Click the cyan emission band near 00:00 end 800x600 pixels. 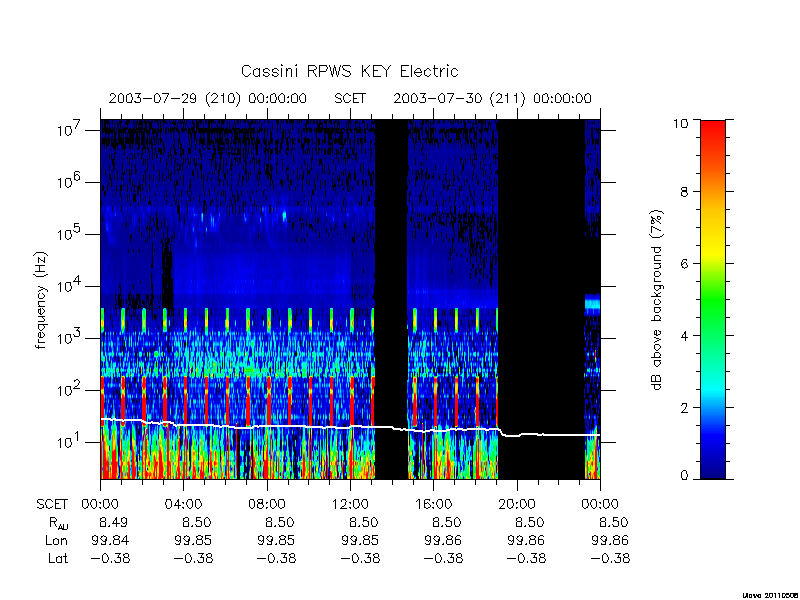[592, 305]
